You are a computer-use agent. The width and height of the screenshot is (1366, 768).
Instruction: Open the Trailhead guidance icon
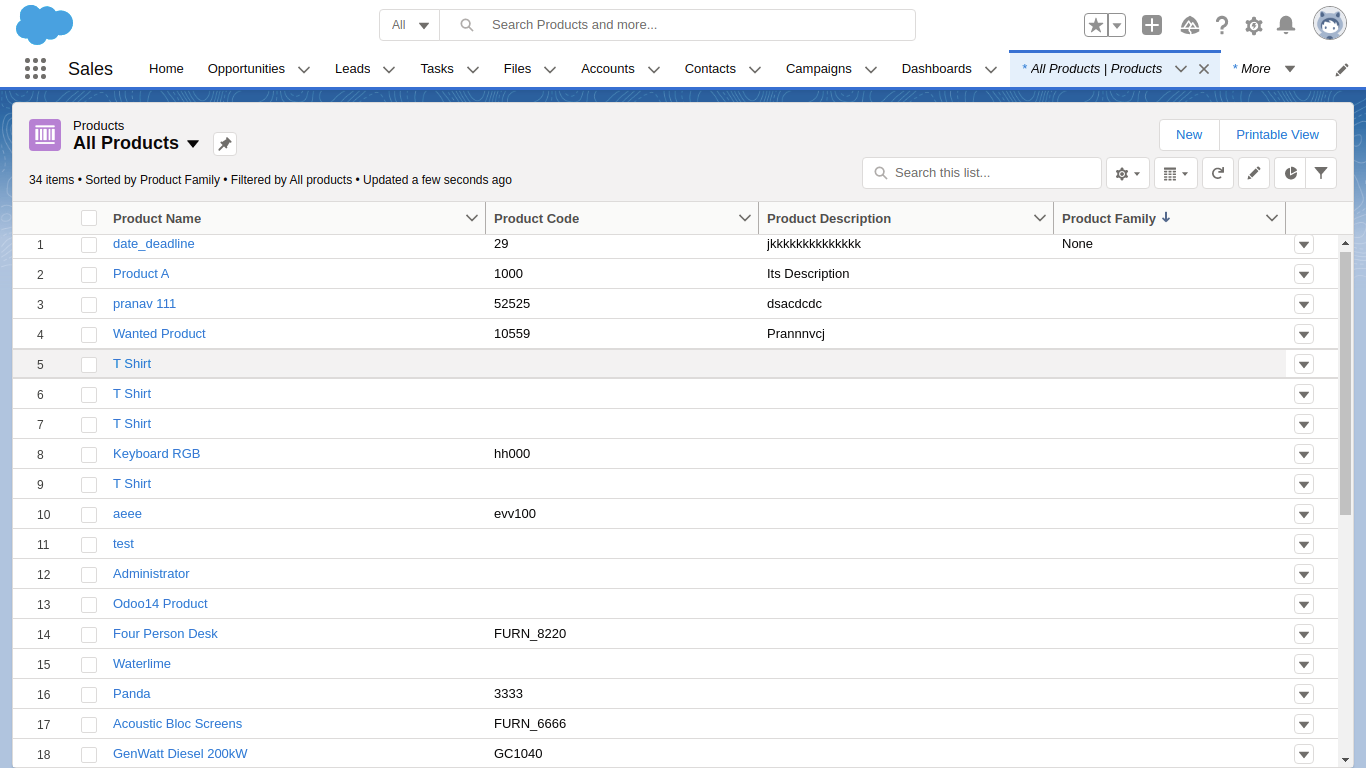pos(1190,25)
